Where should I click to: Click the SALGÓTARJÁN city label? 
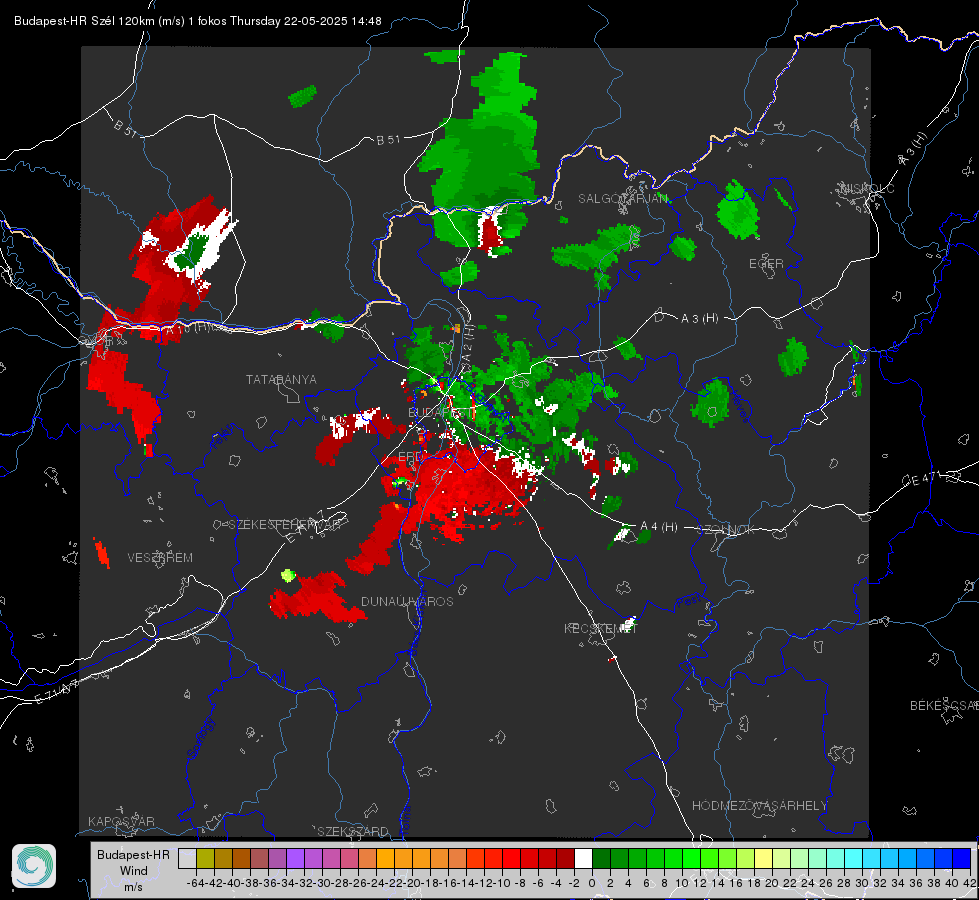point(623,199)
